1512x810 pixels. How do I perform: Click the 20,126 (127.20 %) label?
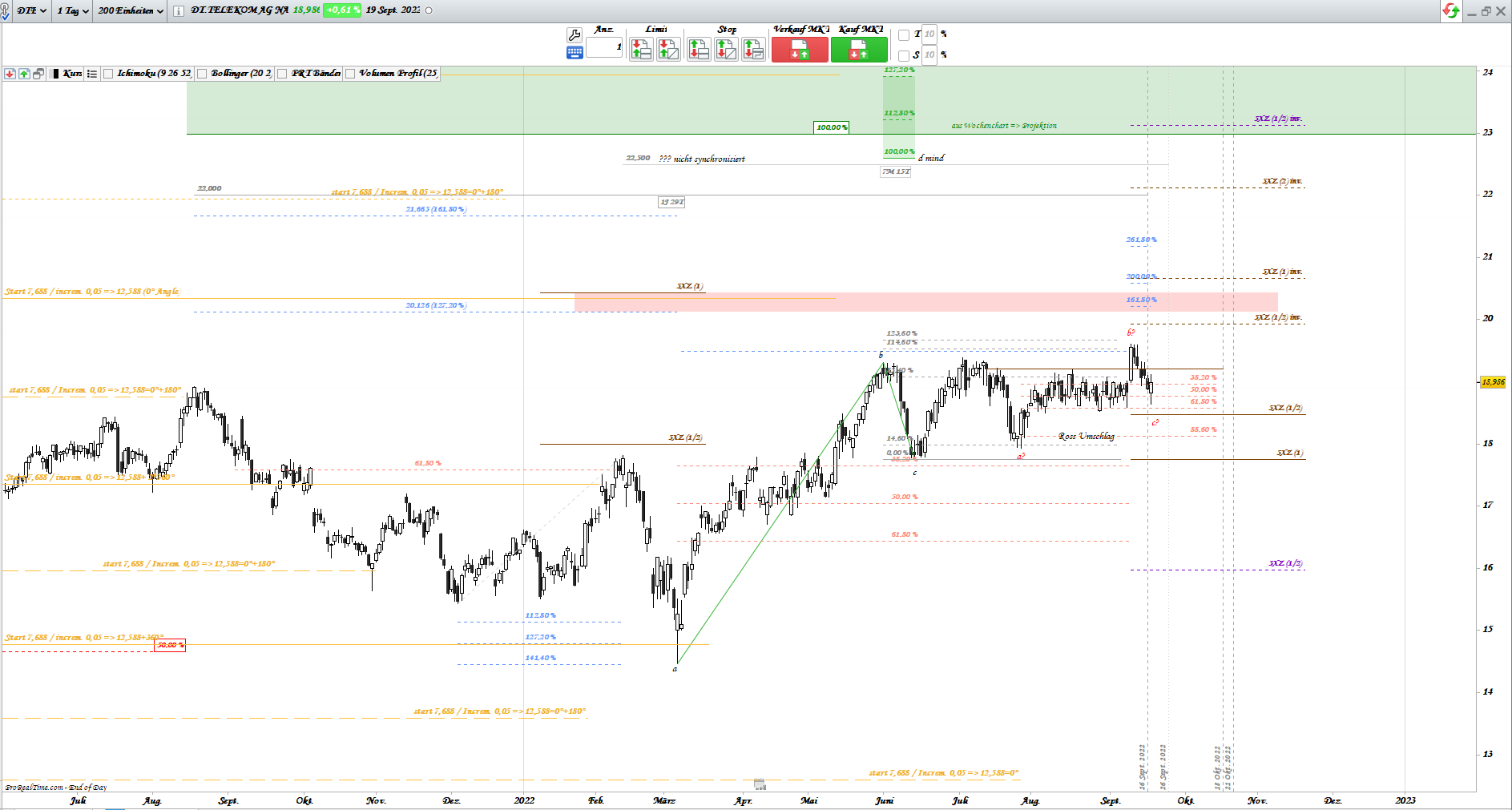[435, 305]
